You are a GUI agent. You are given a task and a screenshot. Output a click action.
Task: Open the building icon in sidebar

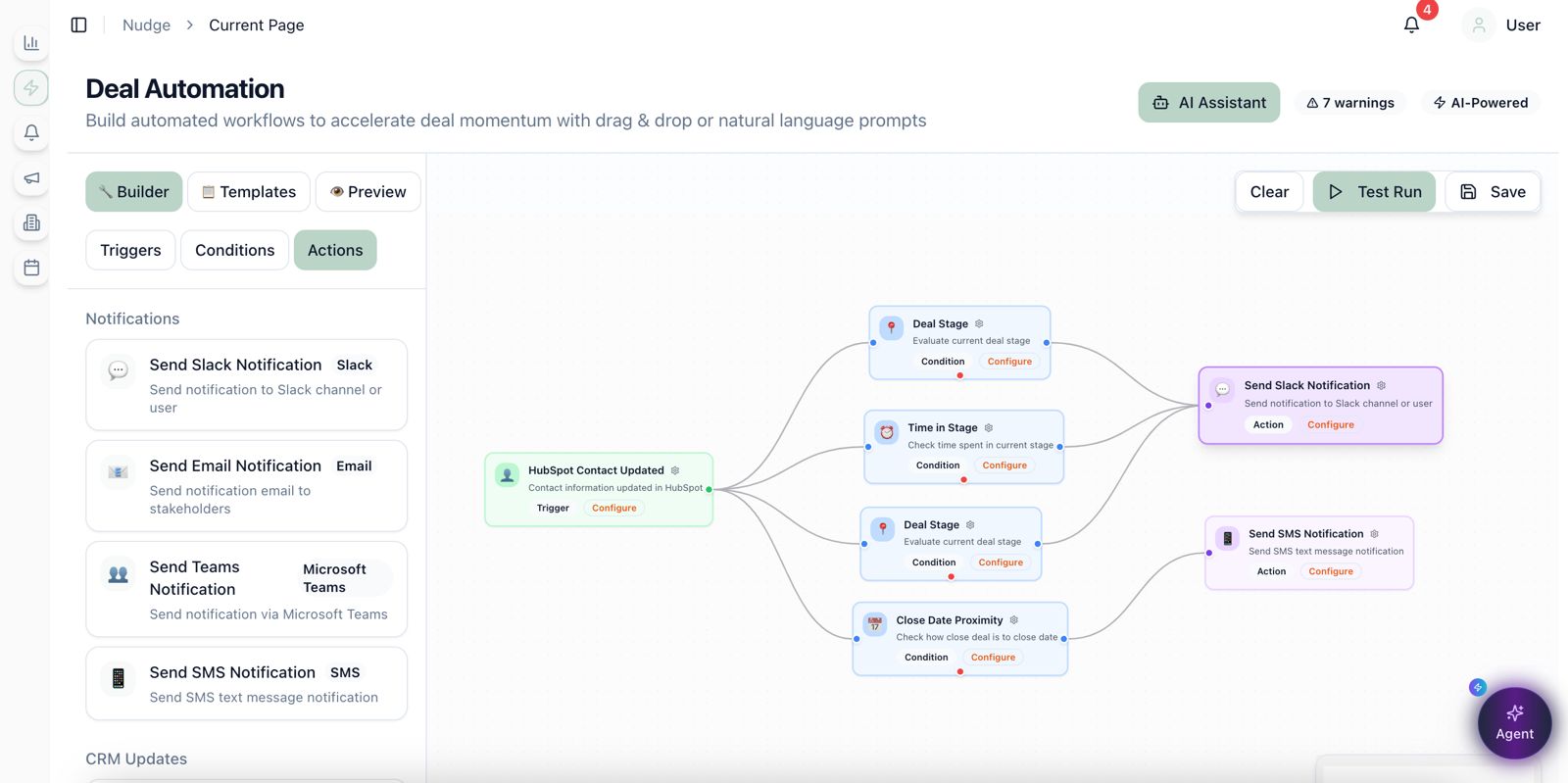[x=31, y=223]
